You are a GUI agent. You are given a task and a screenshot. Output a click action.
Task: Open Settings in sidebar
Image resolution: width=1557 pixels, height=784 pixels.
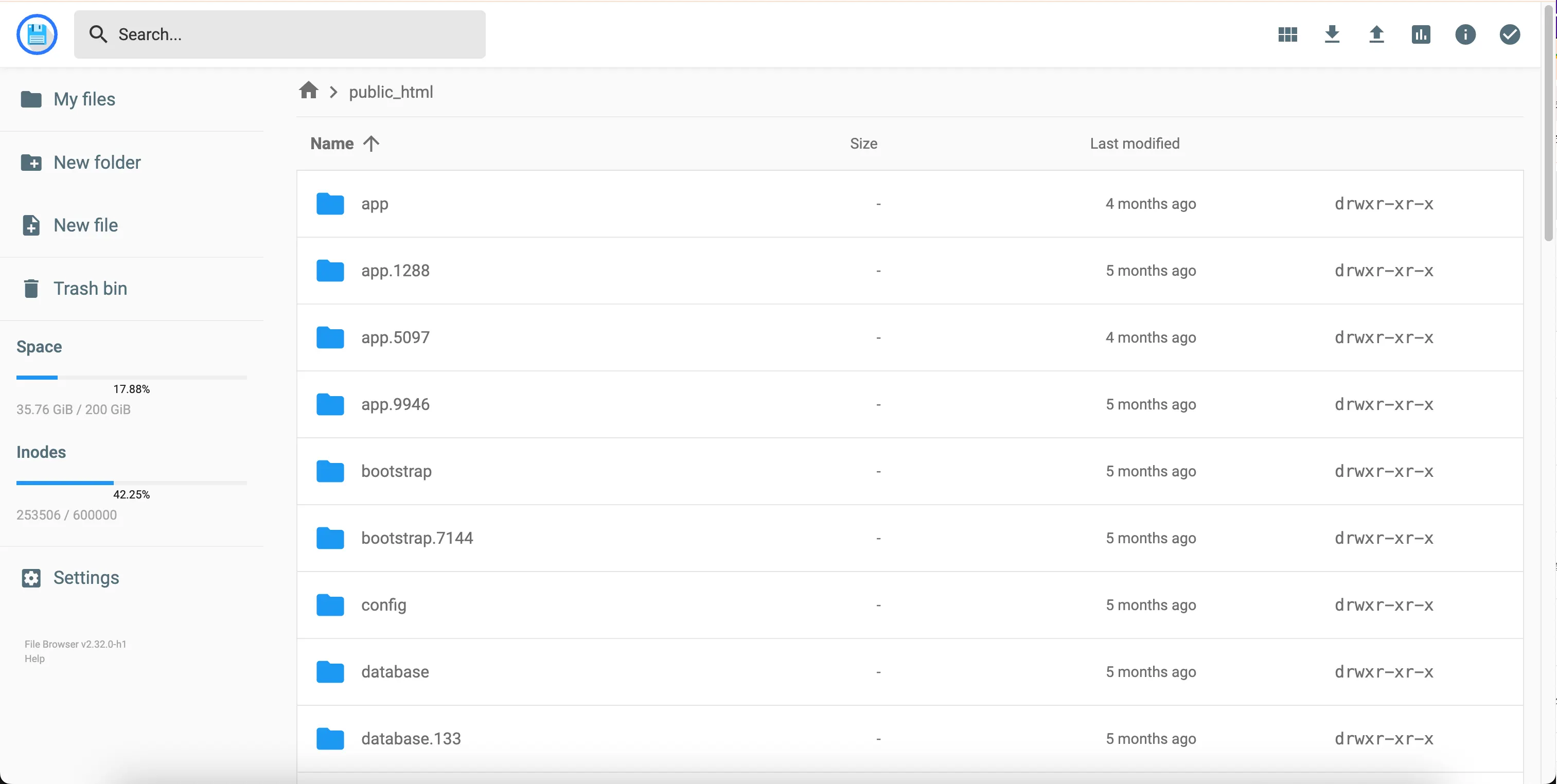86,578
